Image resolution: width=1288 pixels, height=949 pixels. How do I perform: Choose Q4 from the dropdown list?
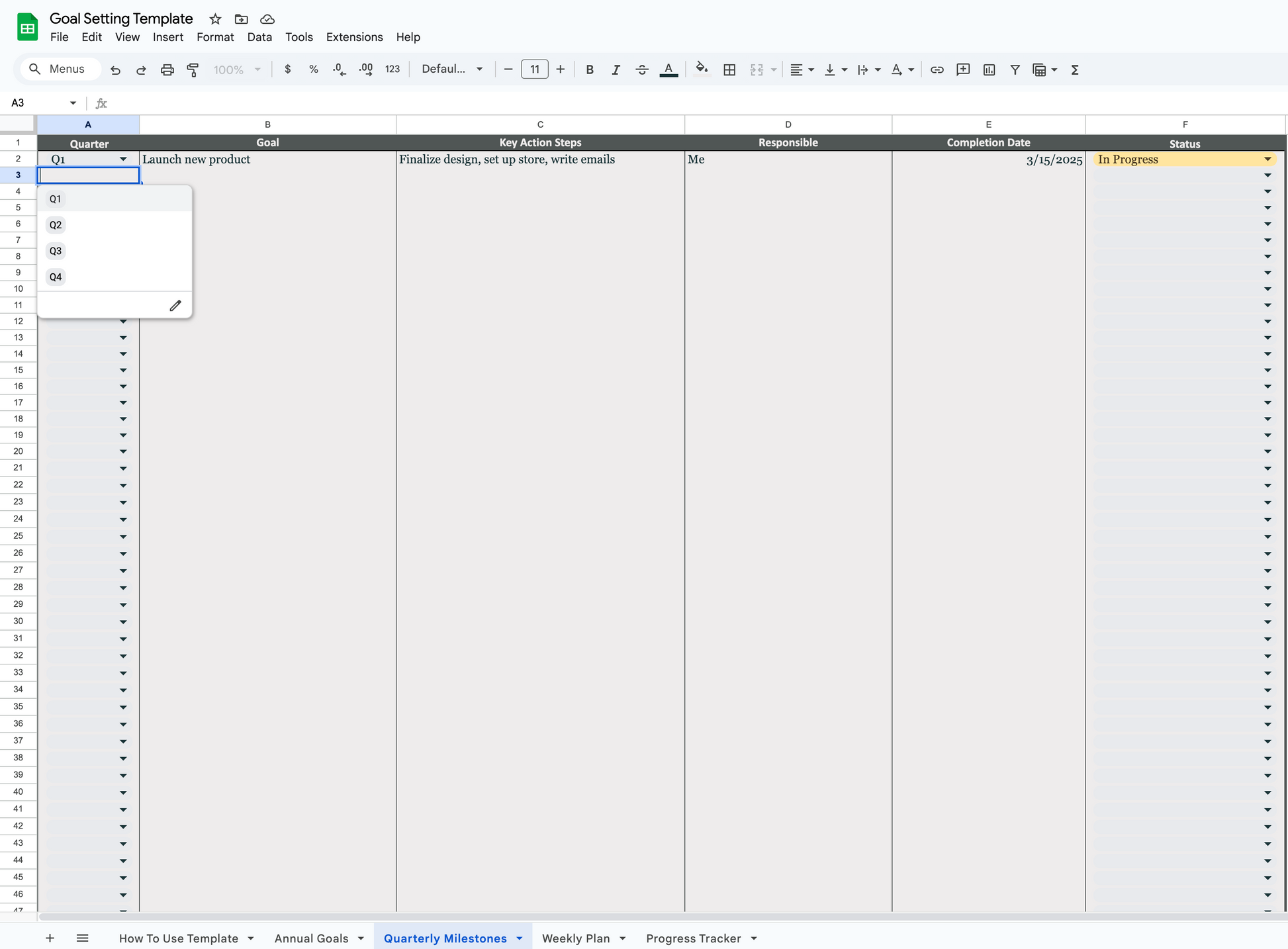tap(115, 277)
